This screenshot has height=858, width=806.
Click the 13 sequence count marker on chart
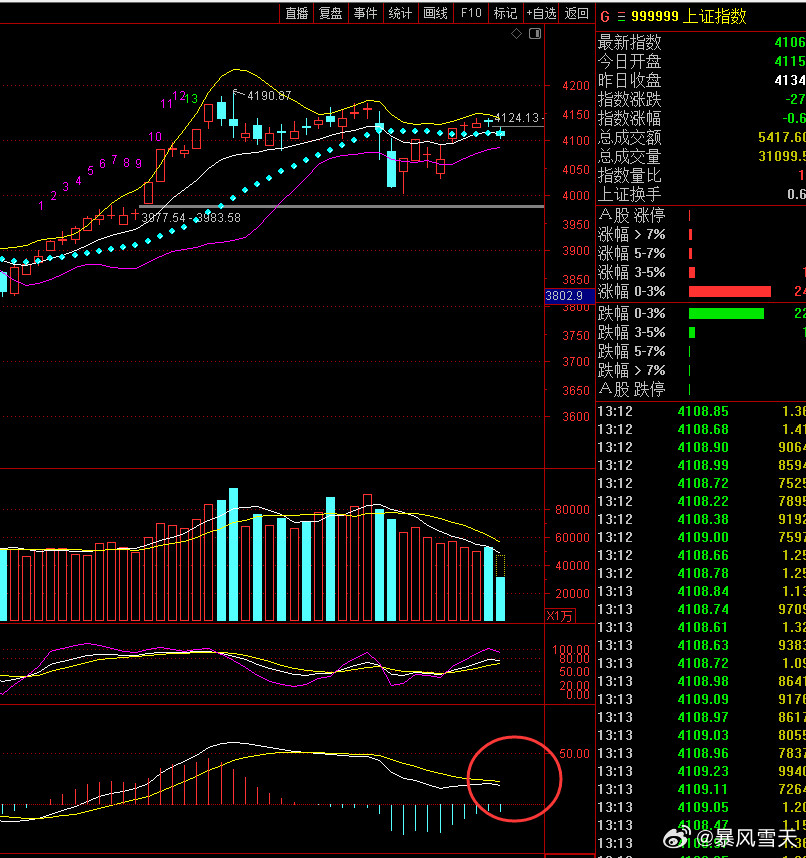click(191, 99)
